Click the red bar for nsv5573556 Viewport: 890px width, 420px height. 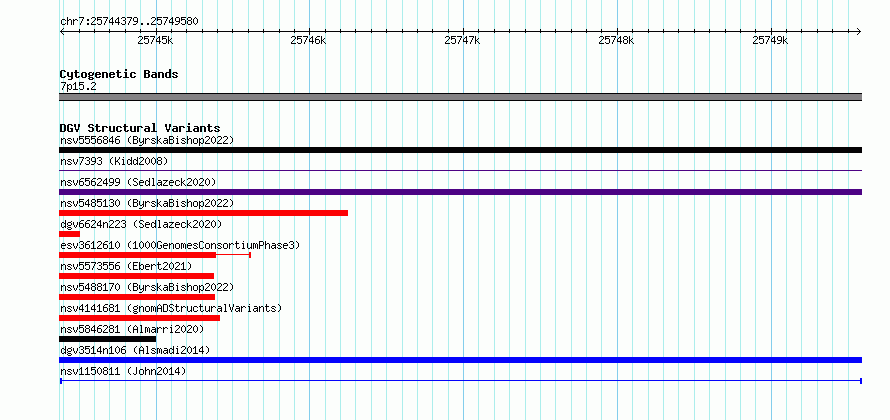(x=136, y=276)
